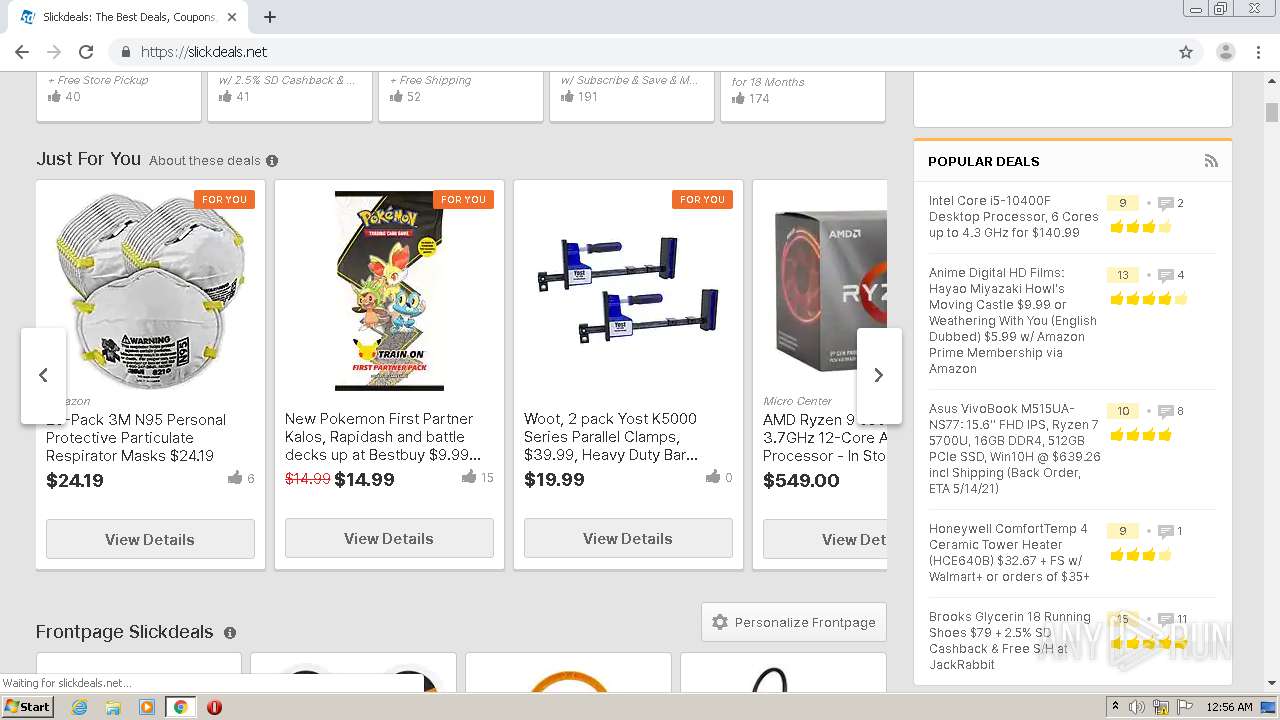Open the red taskbar icon next to Chrome

(x=214, y=707)
